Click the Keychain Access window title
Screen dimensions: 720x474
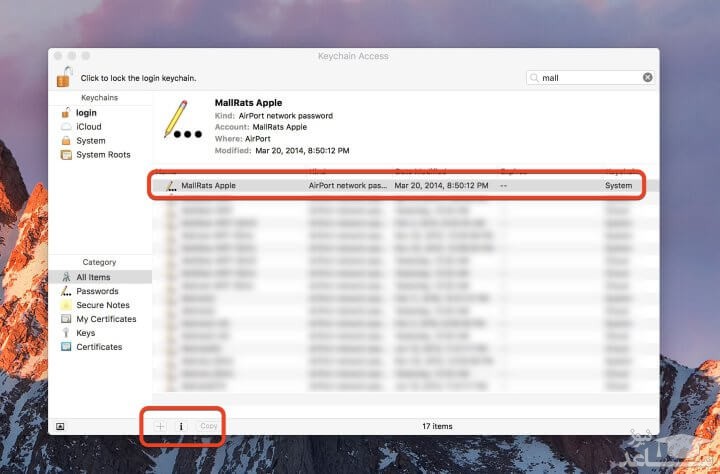tap(353, 56)
